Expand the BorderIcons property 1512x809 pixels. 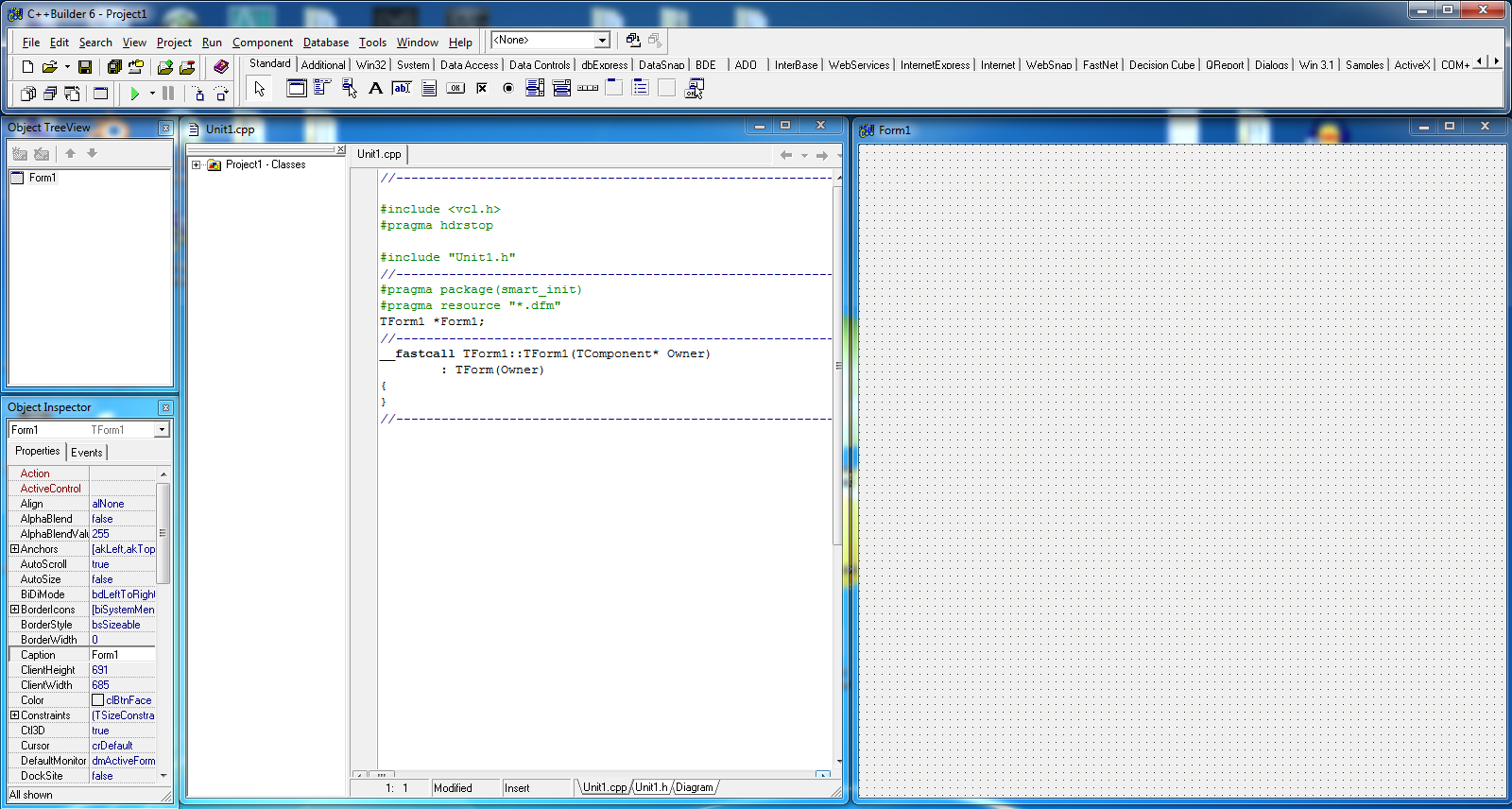point(14,610)
